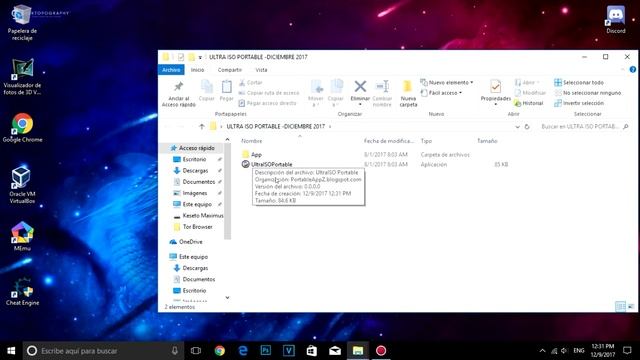Select OneDrive in navigation pane
640x360 pixels.
(191, 242)
